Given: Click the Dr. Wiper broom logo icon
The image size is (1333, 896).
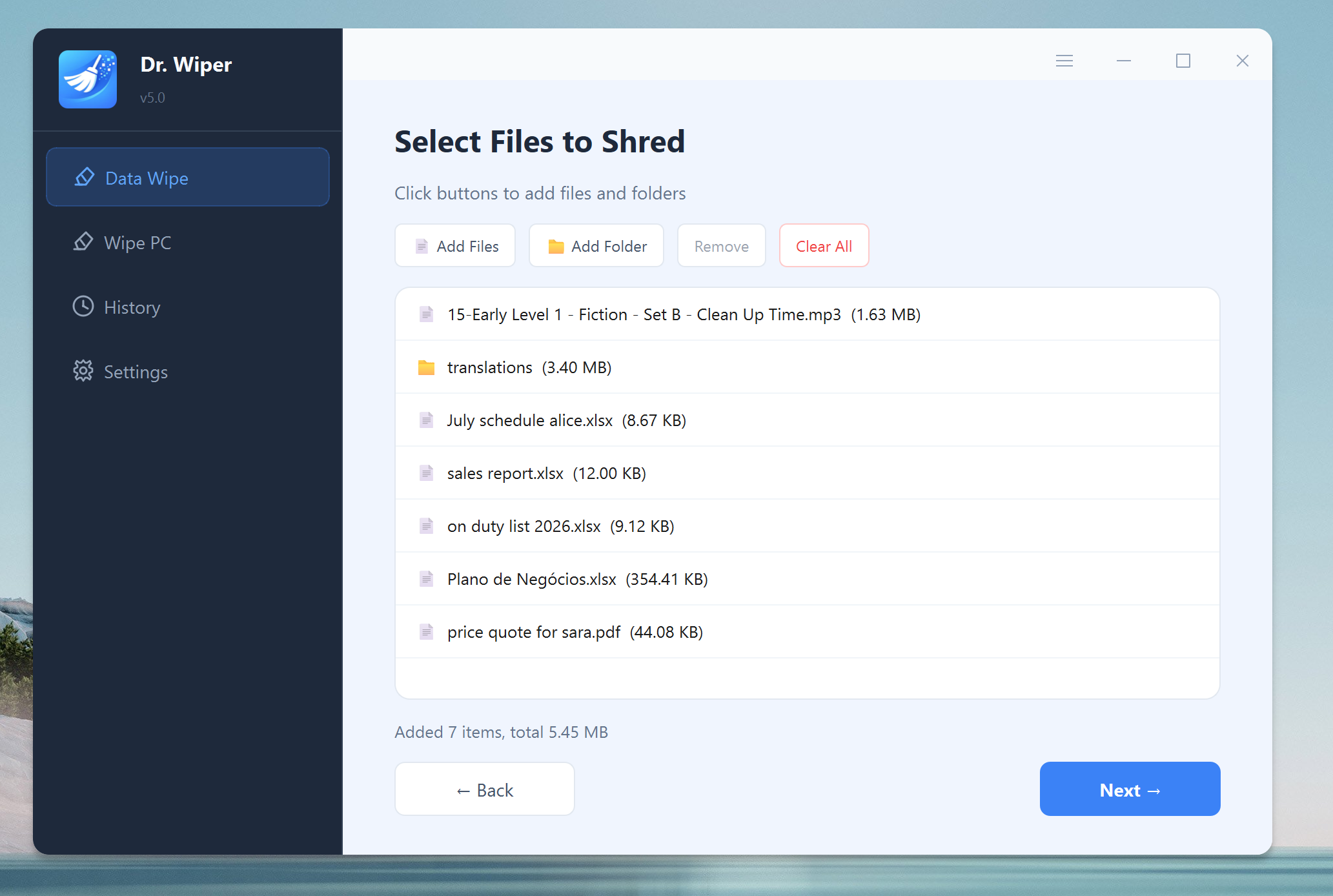Looking at the screenshot, I should (x=88, y=79).
